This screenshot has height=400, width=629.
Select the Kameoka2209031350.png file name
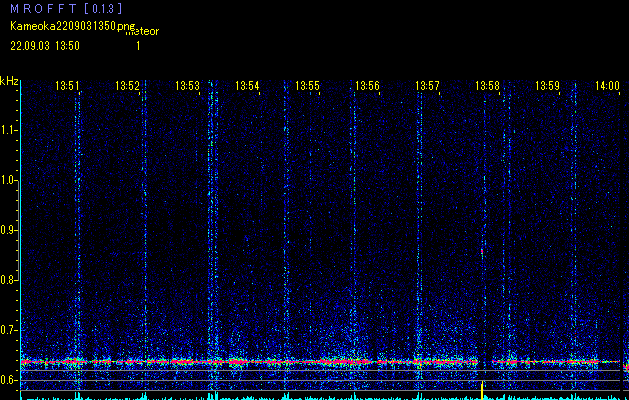coord(73,26)
